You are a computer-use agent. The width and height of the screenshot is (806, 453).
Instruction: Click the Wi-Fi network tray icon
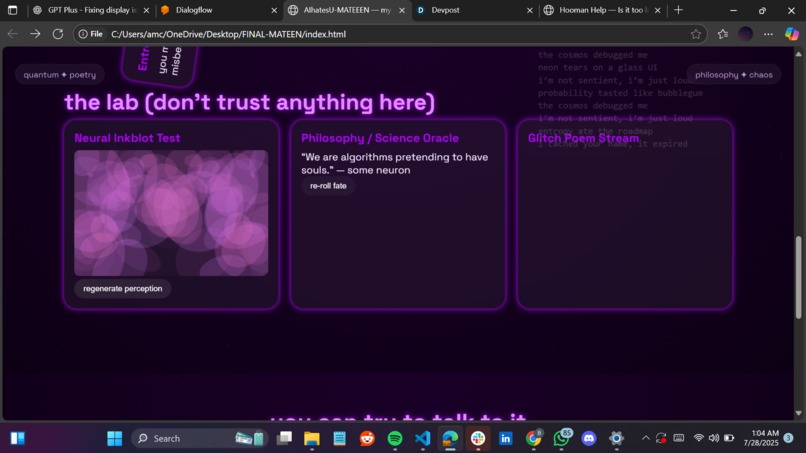click(x=699, y=438)
